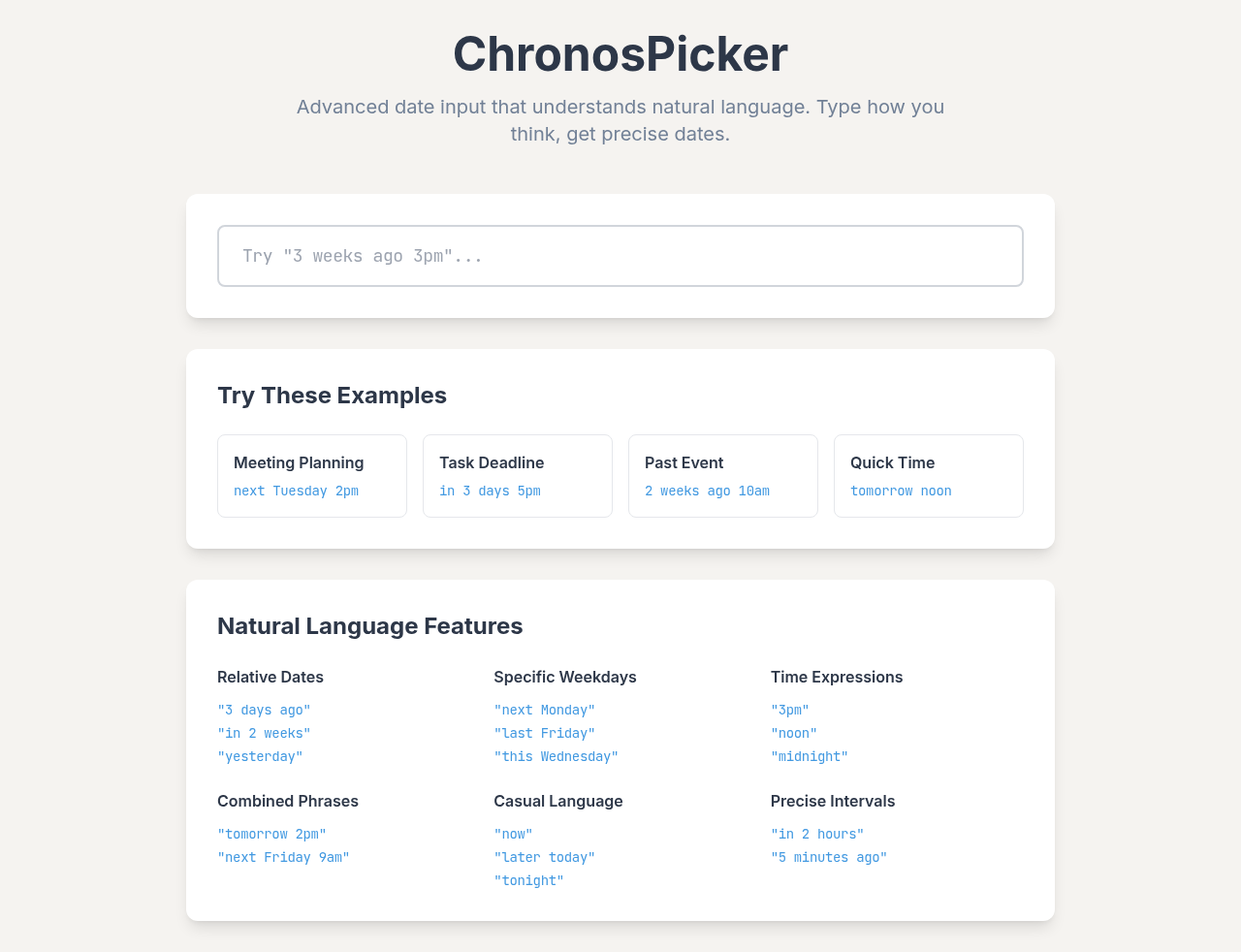1241x952 pixels.
Task: Click the "noon" time expression example
Action: point(793,733)
